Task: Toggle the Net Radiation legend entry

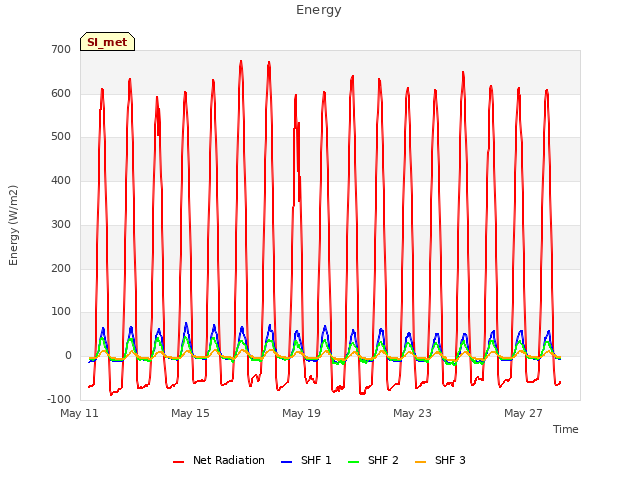Action: pos(219,460)
